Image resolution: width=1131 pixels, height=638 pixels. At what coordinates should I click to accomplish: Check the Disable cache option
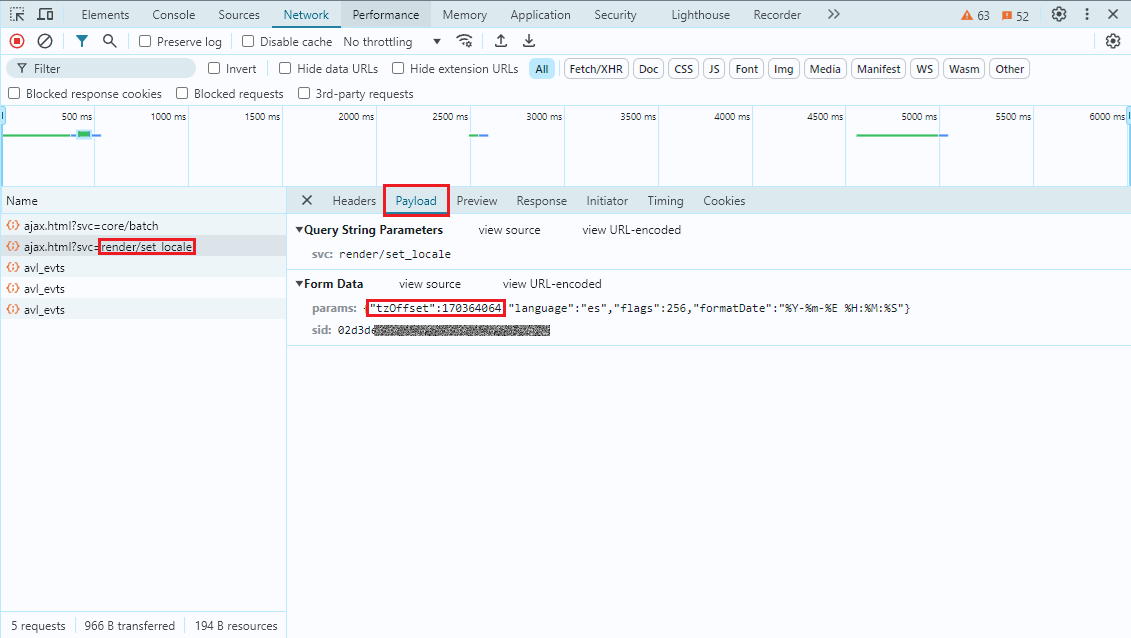click(x=248, y=42)
